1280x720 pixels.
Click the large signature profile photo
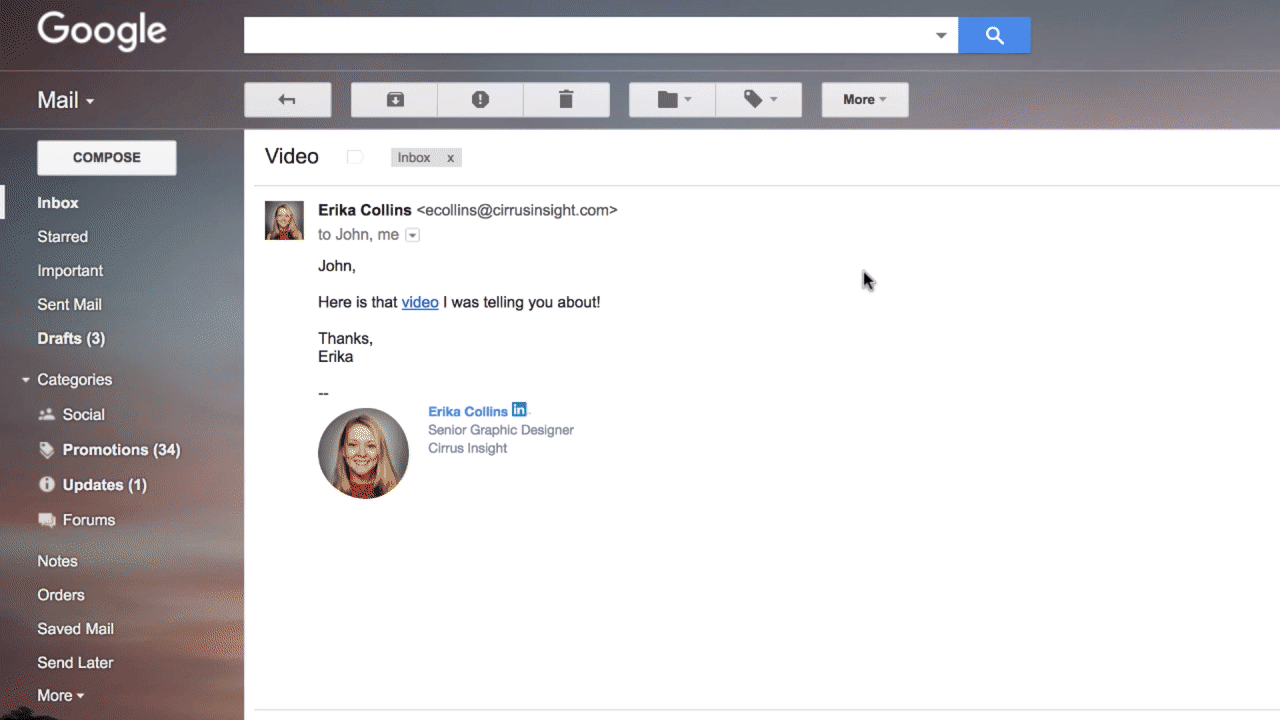coord(363,453)
